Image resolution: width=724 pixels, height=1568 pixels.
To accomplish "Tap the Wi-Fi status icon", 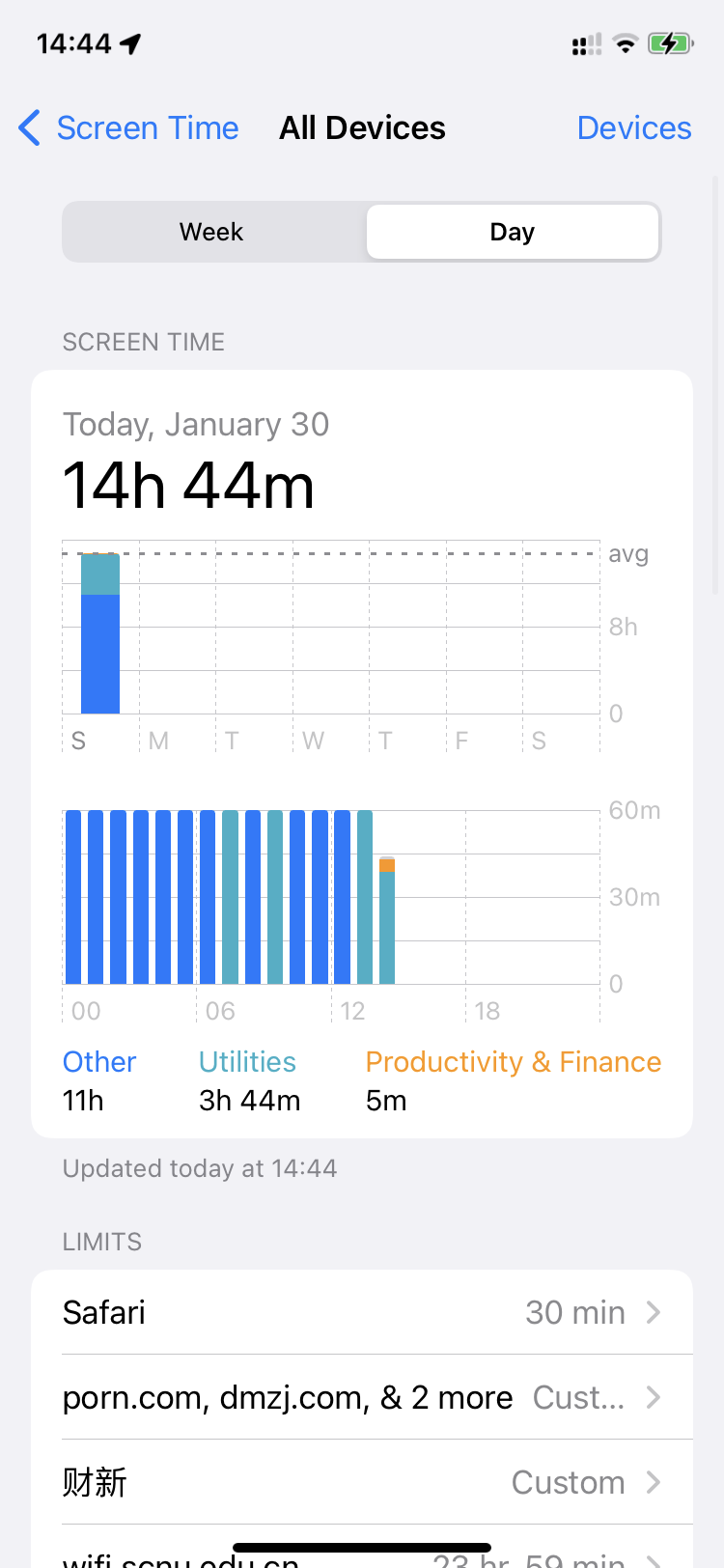I will 626,43.
